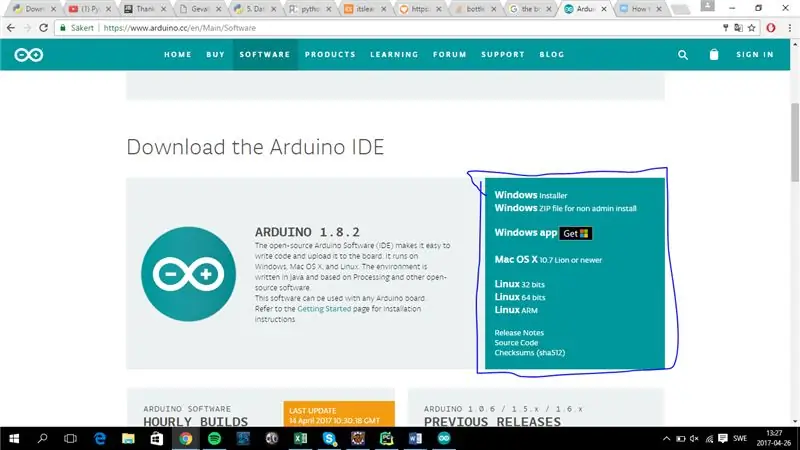This screenshot has height=450, width=800.
Task: Open the SUPPORT nav item
Action: pyautogui.click(x=503, y=55)
